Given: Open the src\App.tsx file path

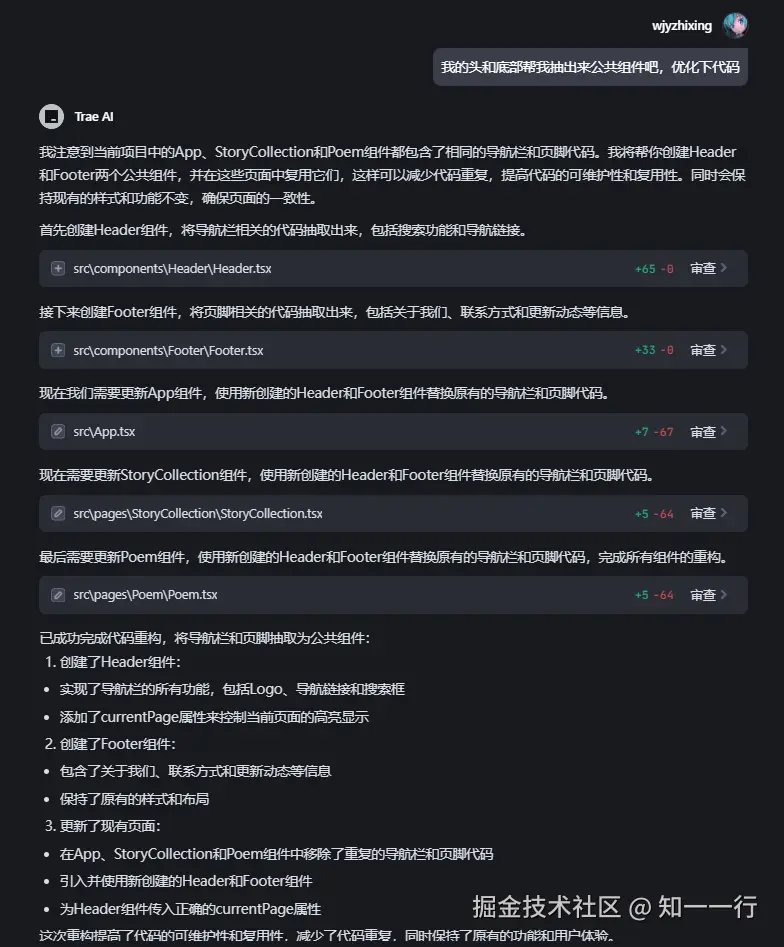Looking at the screenshot, I should point(104,432).
